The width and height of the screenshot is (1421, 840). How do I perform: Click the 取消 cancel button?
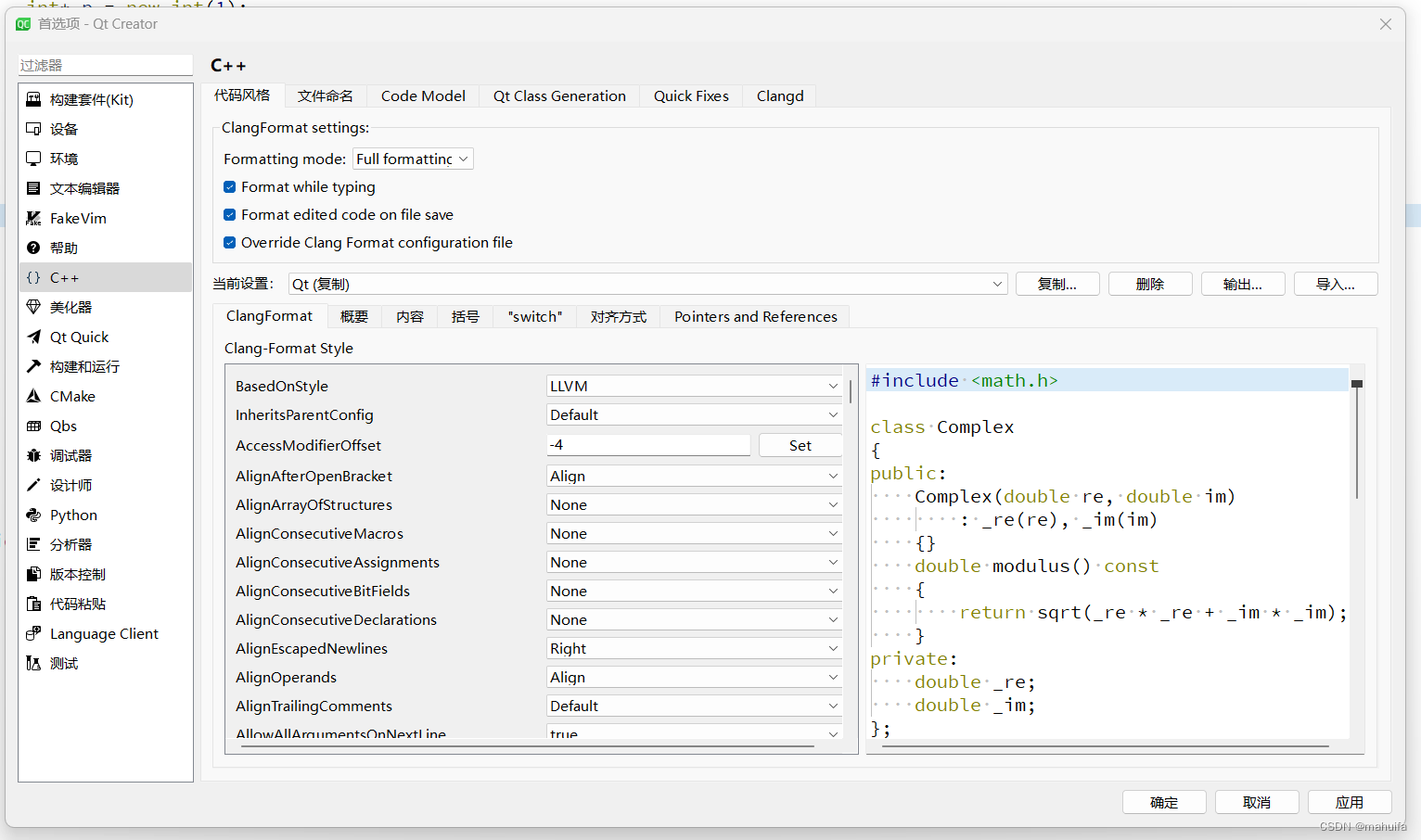[1257, 802]
